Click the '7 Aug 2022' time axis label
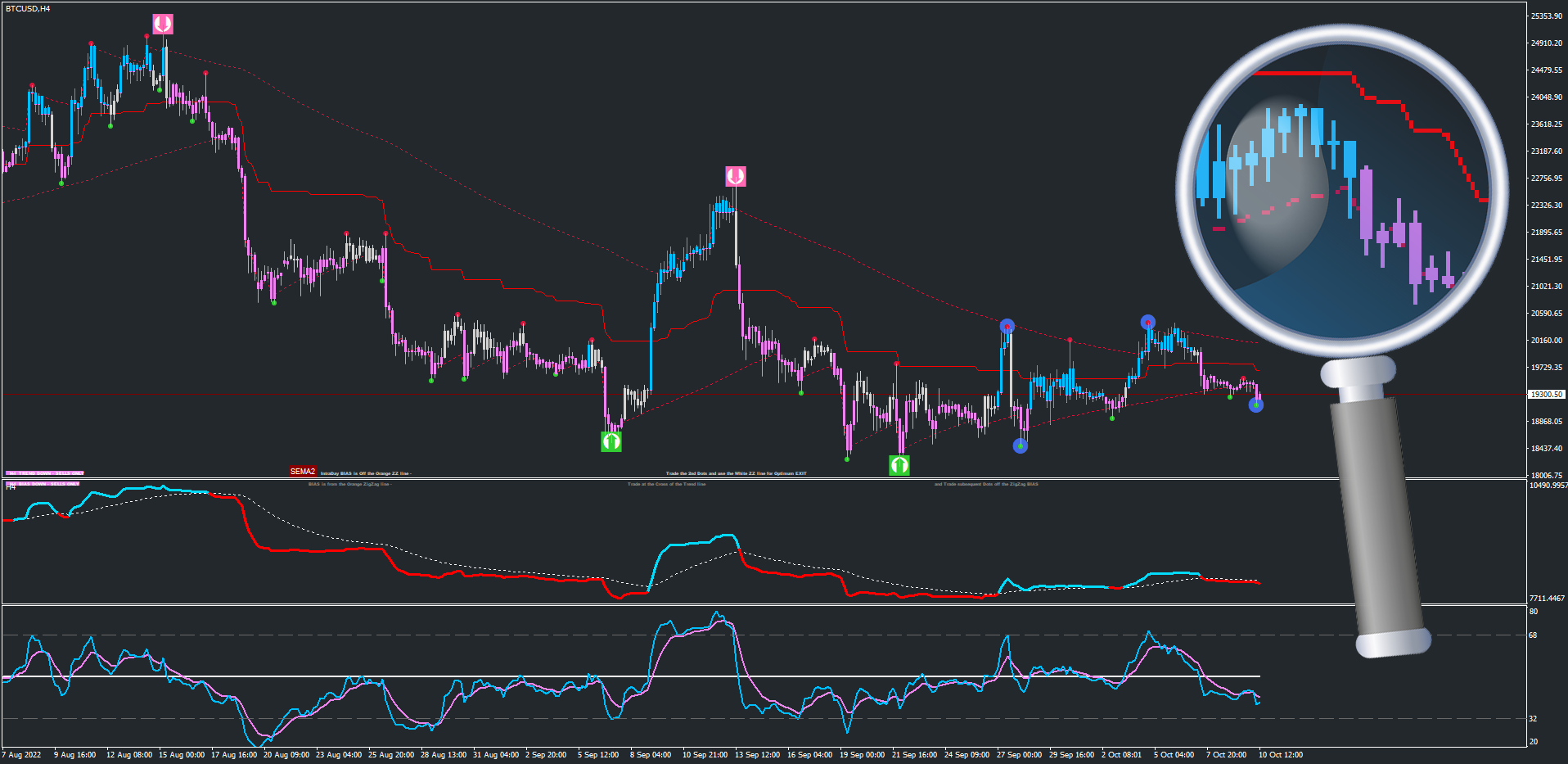The width and height of the screenshot is (1568, 764). coord(21,755)
